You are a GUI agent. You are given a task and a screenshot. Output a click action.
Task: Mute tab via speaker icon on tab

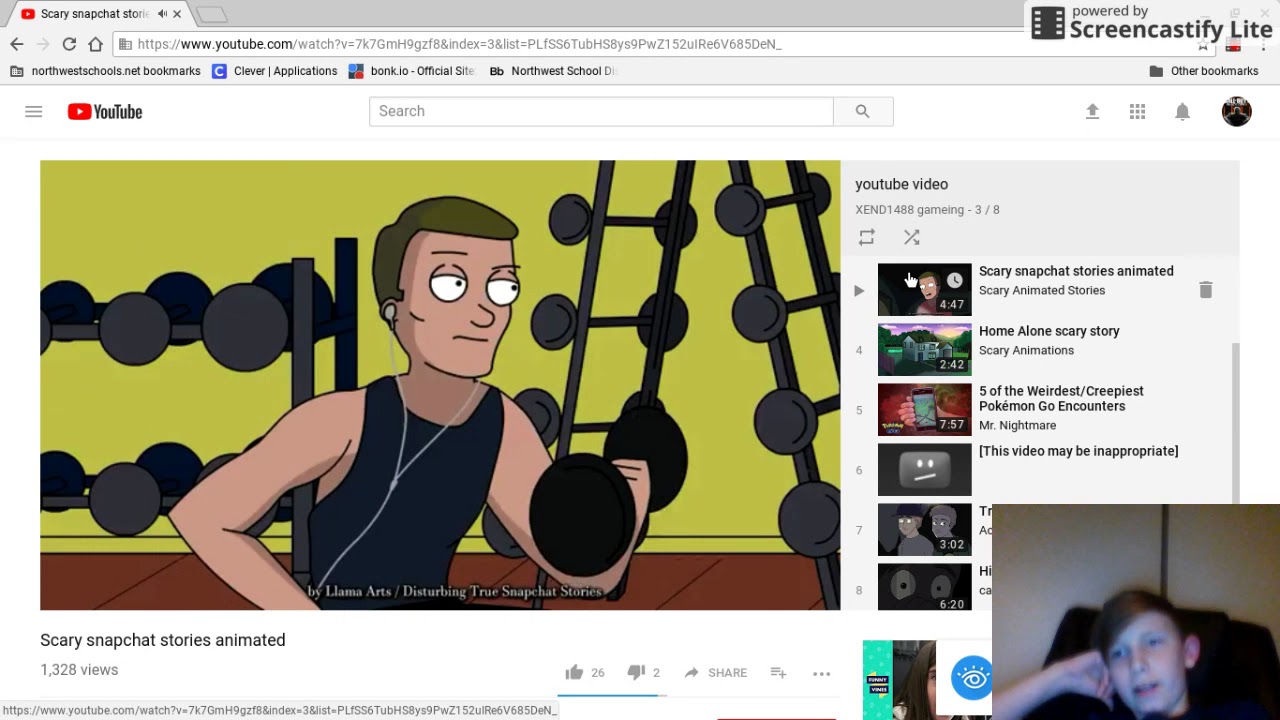(162, 14)
